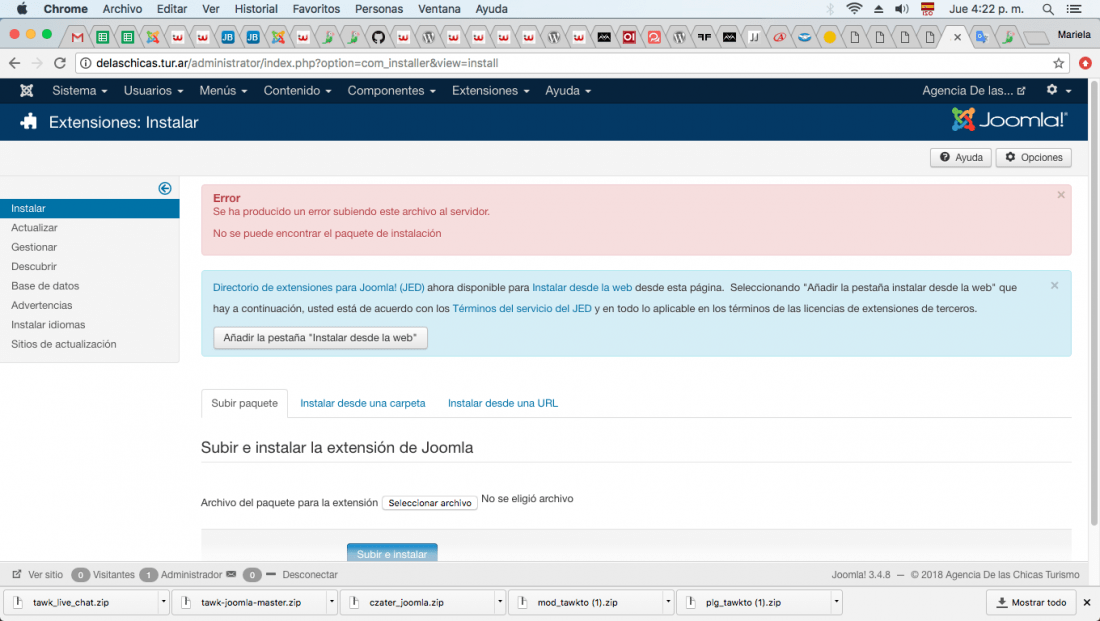Switch to Instalar desde una URL tab
Viewport: 1100px width, 621px height.
coord(503,403)
